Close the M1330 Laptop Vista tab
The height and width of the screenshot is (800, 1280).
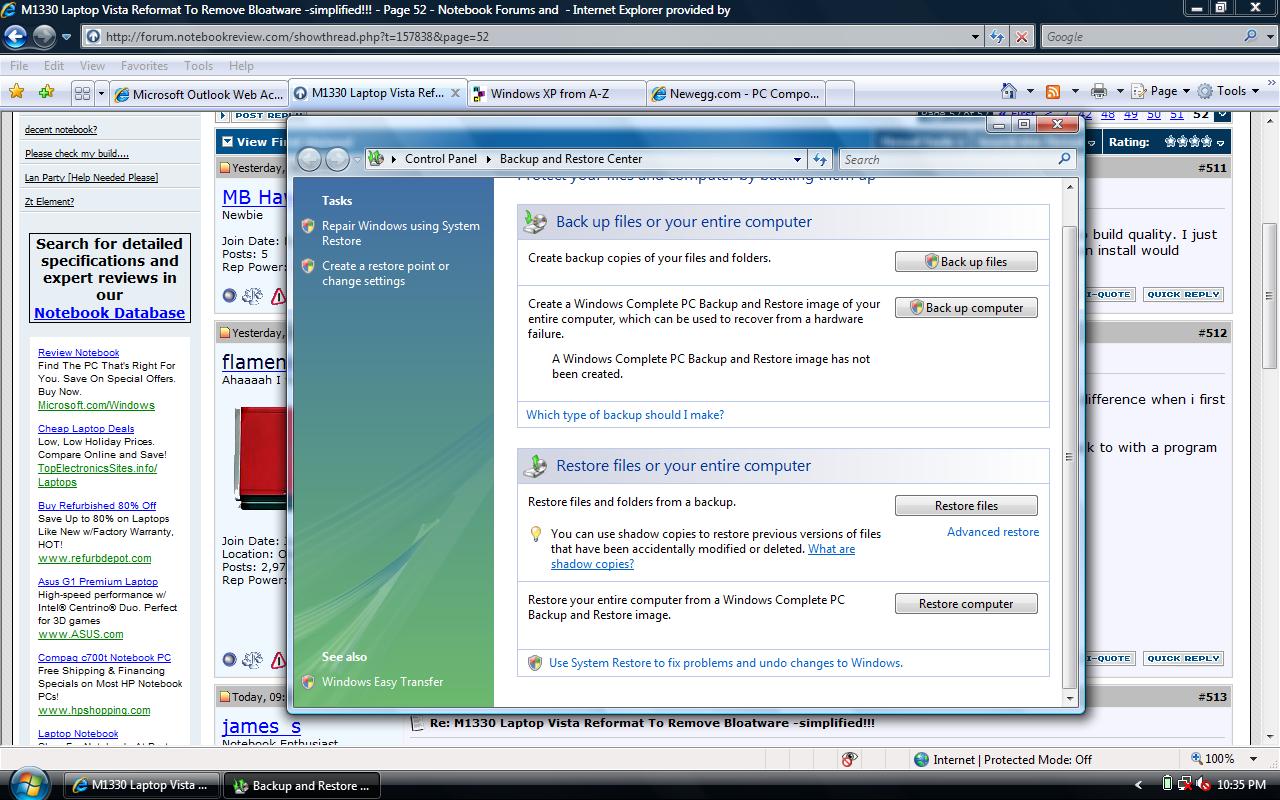[x=455, y=93]
